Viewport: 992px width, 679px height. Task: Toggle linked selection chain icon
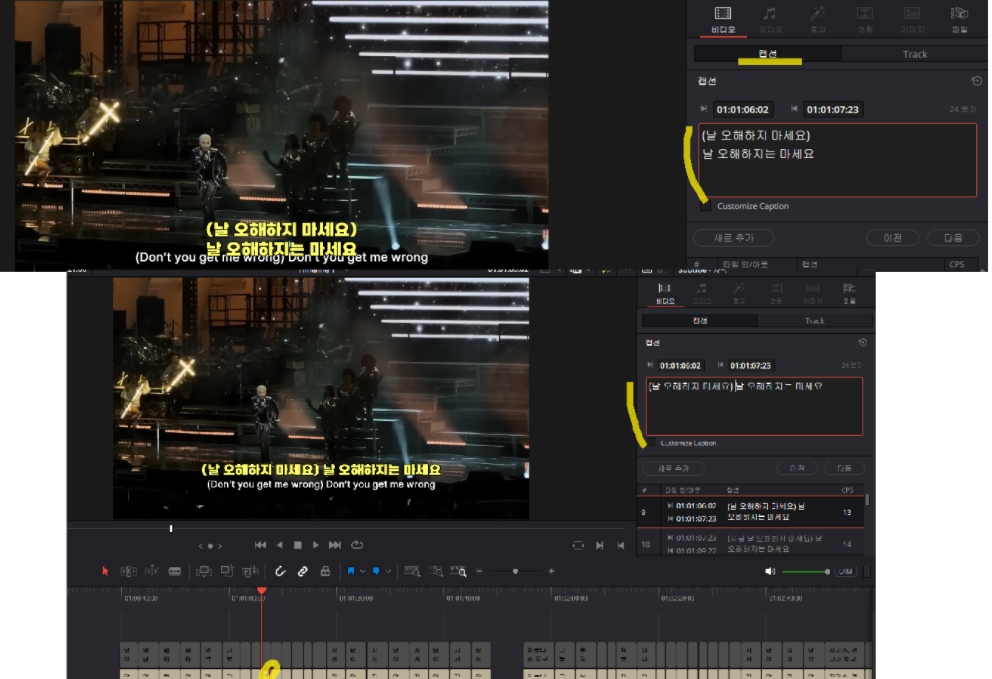coord(302,571)
